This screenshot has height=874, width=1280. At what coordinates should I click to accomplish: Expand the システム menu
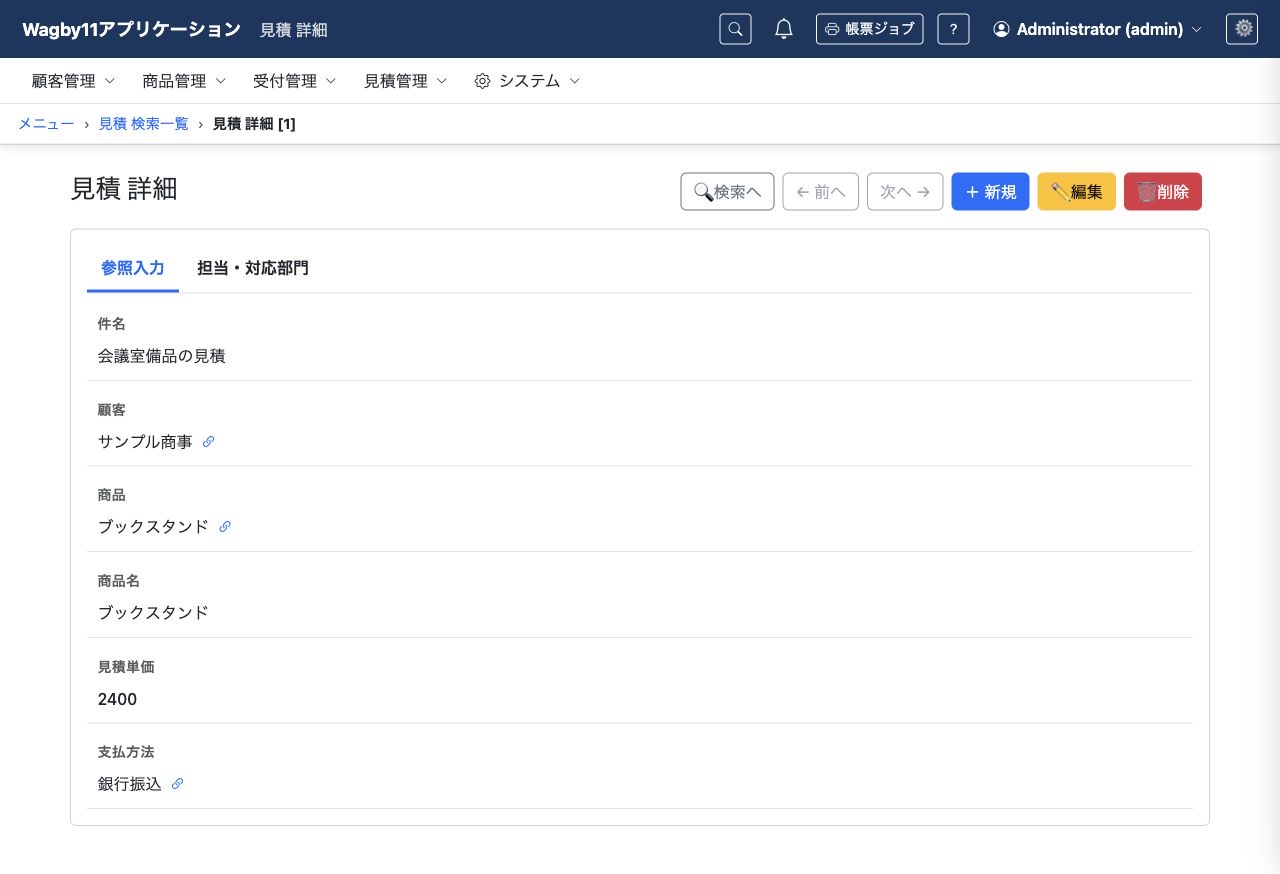pos(527,81)
